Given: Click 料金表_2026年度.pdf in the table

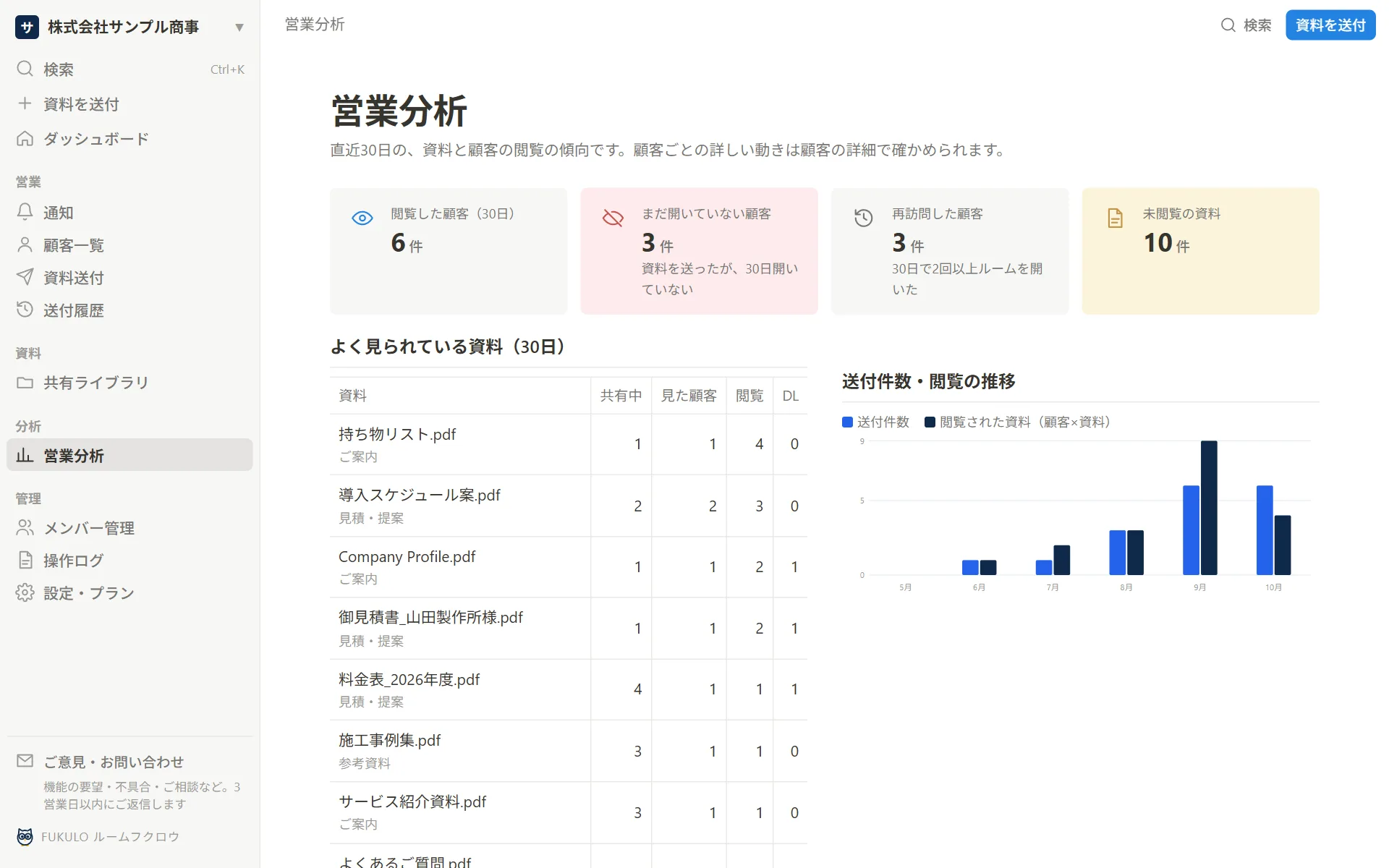Looking at the screenshot, I should (409, 679).
